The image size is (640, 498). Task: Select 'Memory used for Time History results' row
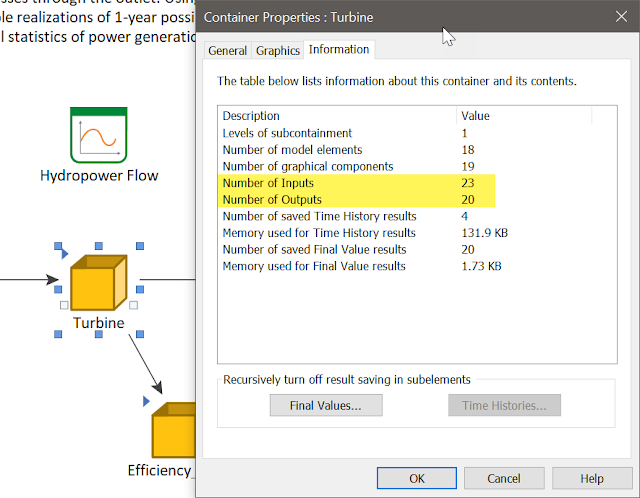(x=417, y=233)
